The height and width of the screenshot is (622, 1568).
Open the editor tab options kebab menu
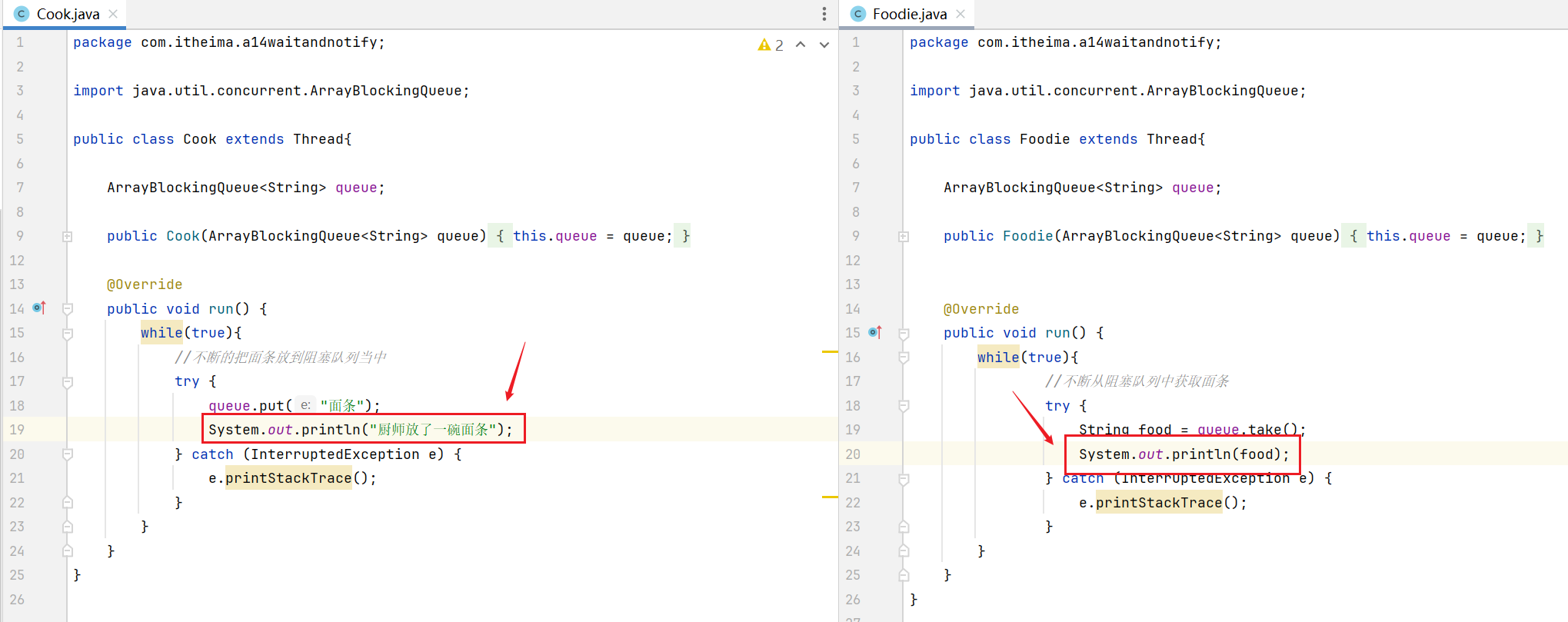tap(824, 14)
